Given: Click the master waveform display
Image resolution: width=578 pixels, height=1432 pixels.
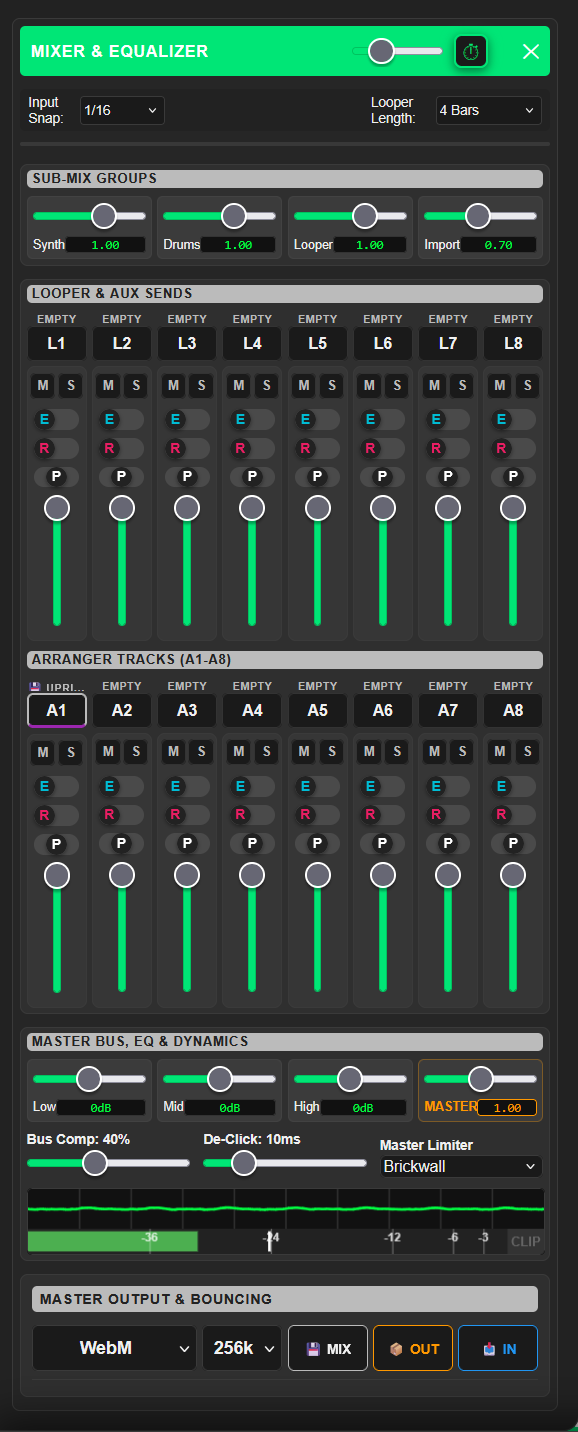Looking at the screenshot, I should pyautogui.click(x=286, y=1209).
